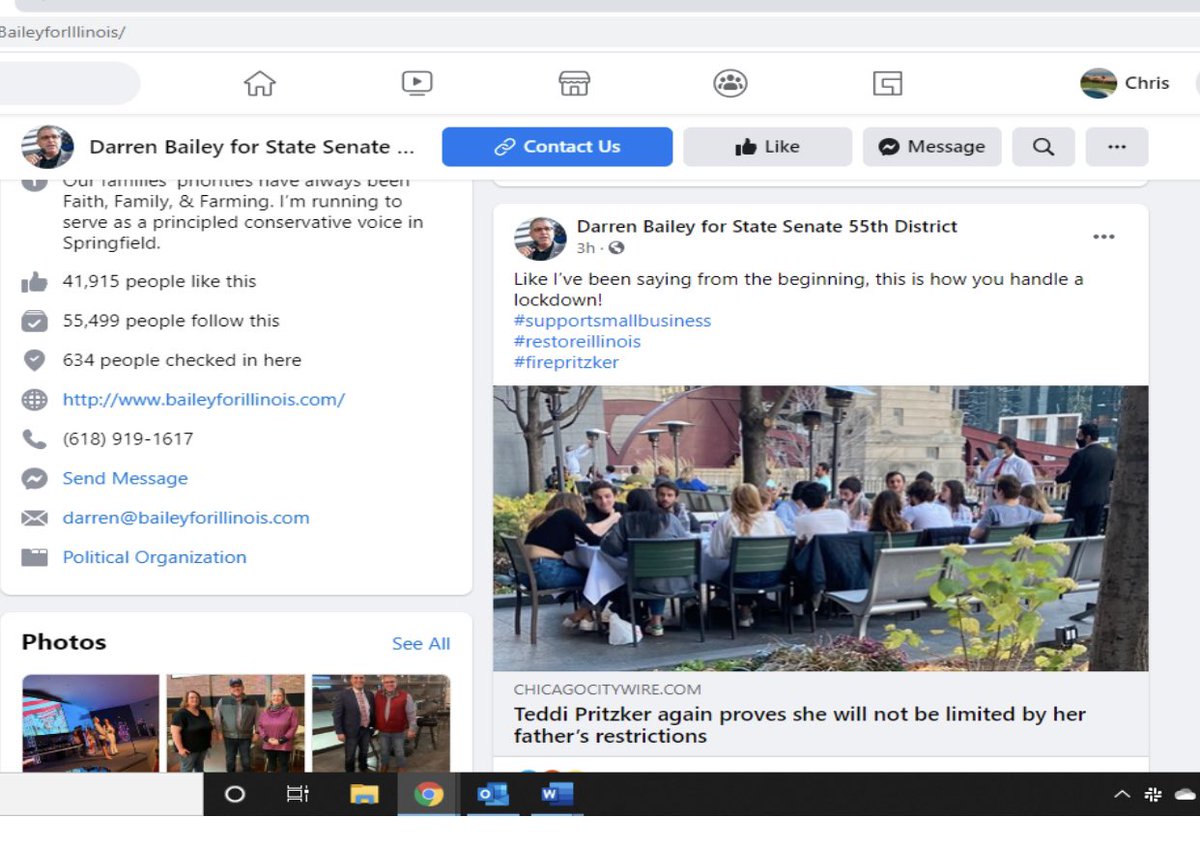Click the phone icon in About
Viewport: 1200px width, 845px height.
click(x=34, y=439)
